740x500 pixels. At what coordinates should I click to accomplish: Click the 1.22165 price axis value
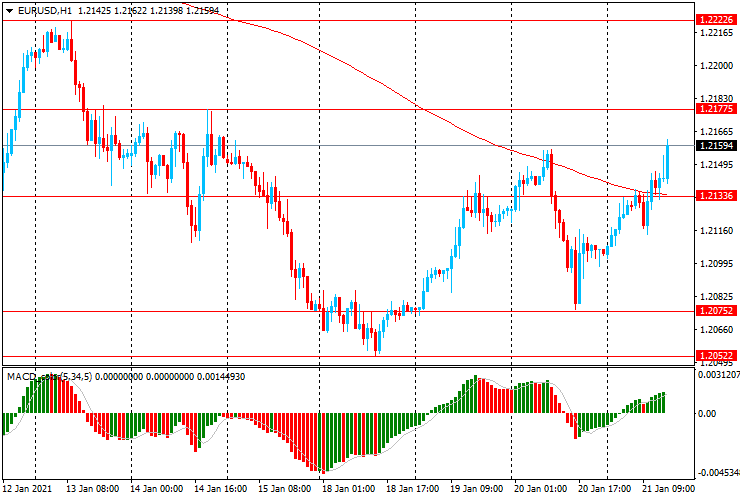click(x=717, y=33)
